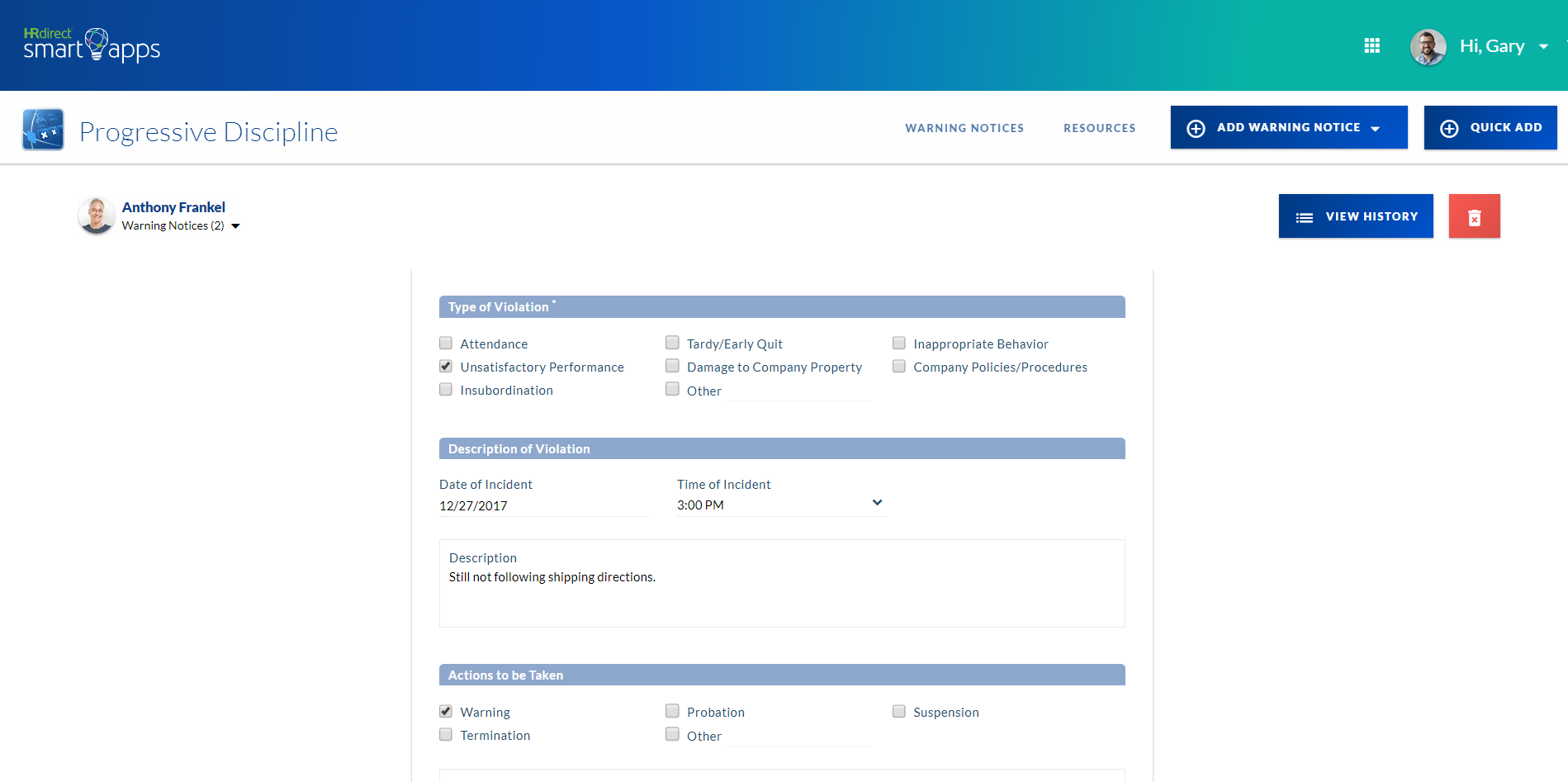1568x782 pixels.
Task: Expand the Warning Notices (2) dropdown
Action: [235, 226]
